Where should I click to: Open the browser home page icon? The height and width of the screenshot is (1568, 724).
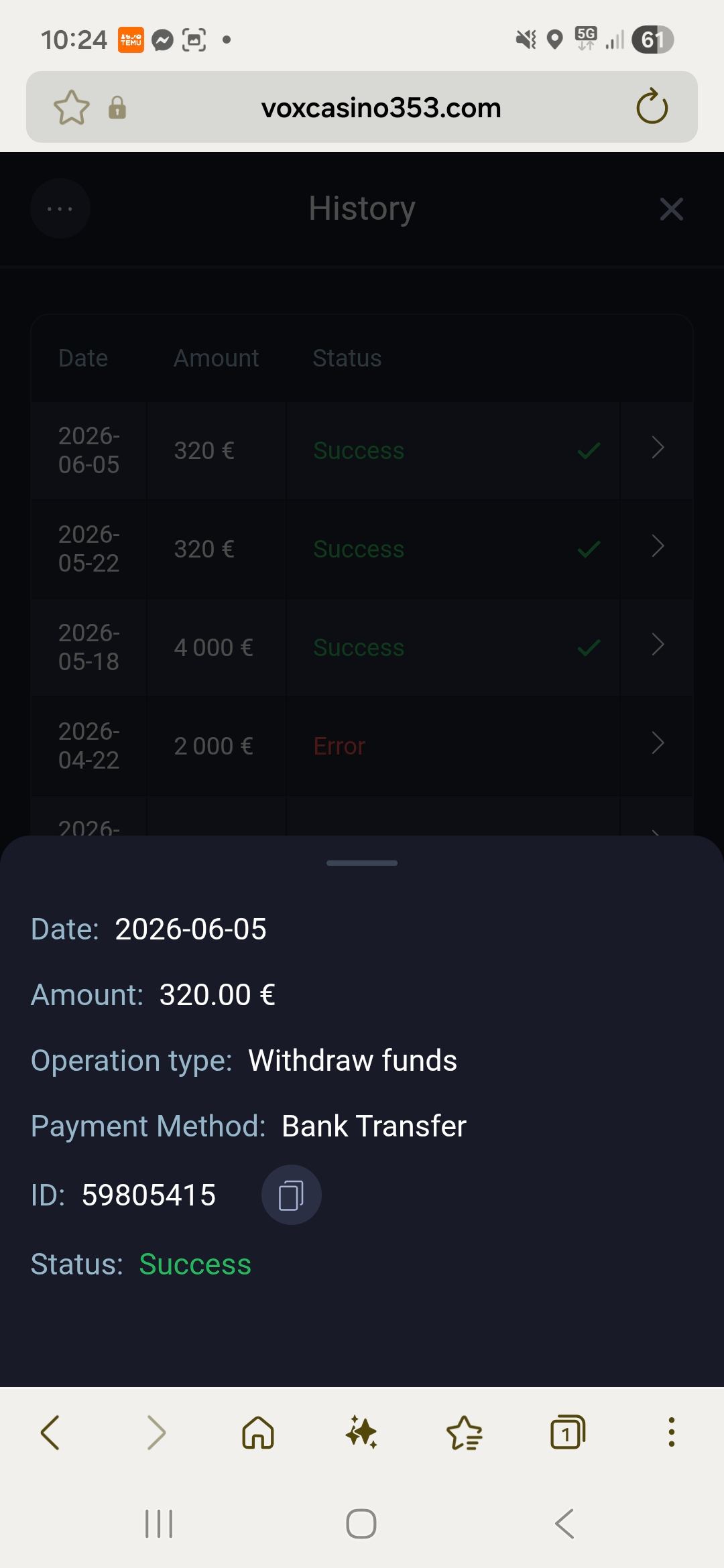click(258, 1433)
